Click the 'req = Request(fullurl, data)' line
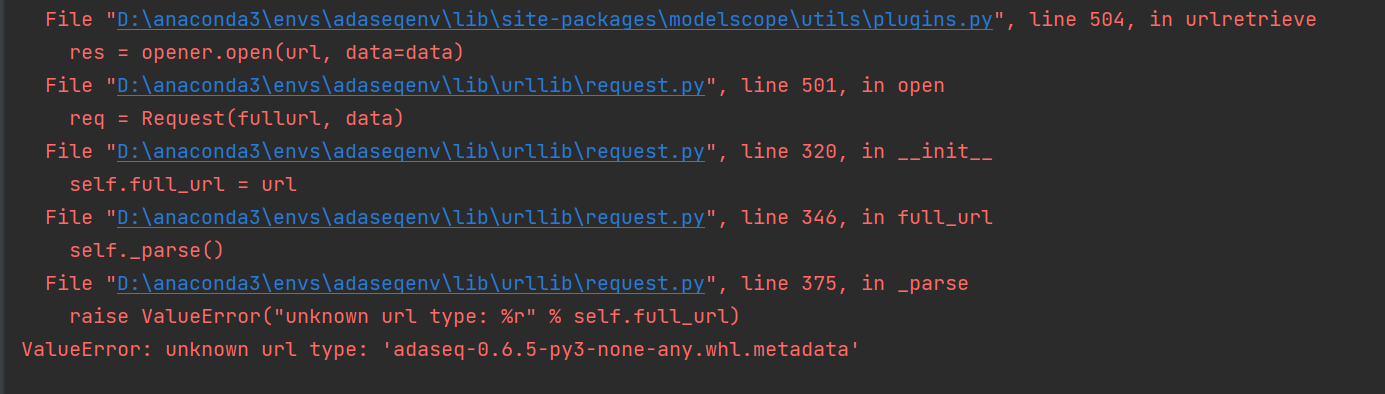 [236, 119]
